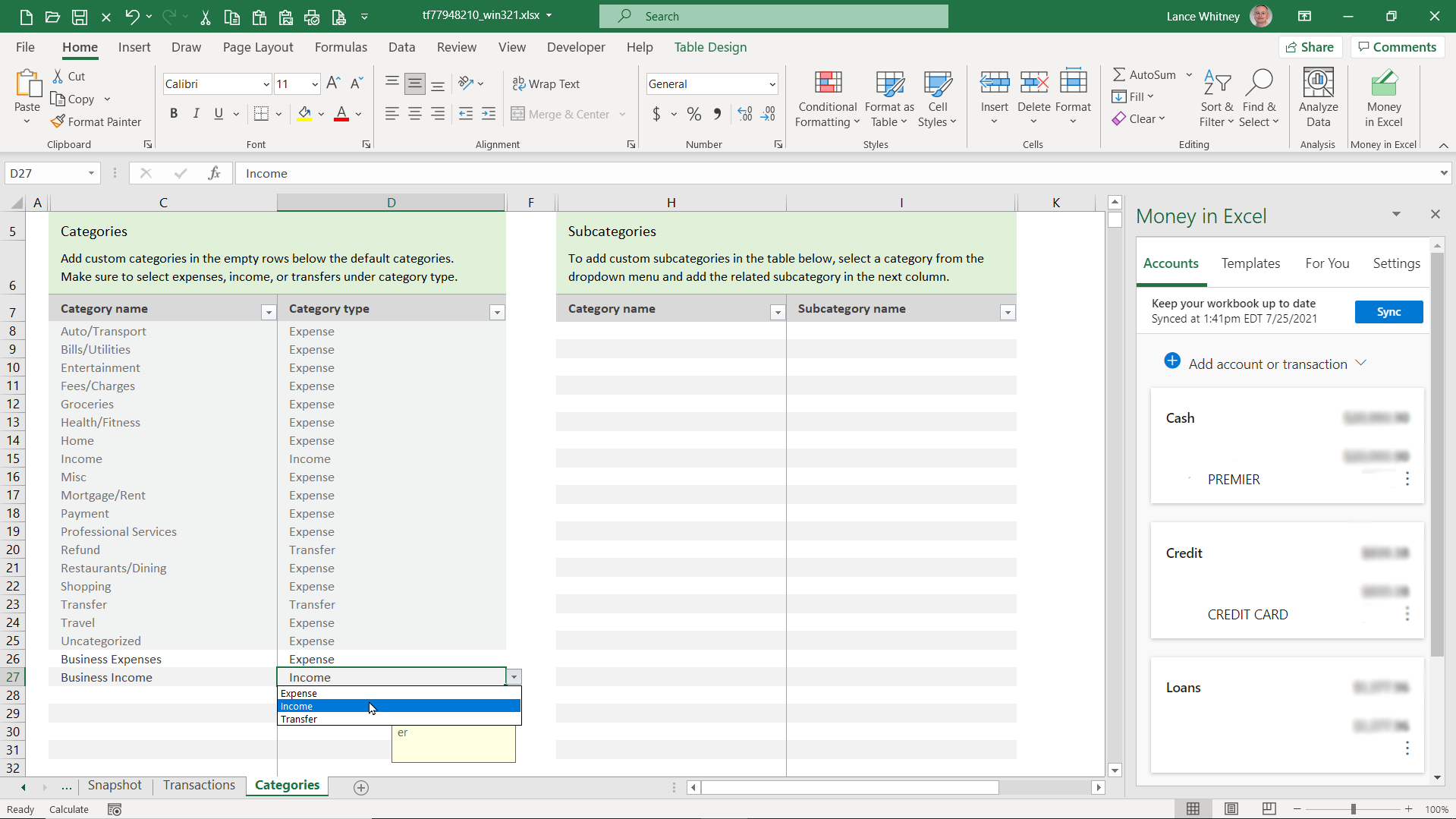The image size is (1456, 819).
Task: Open the Templates tab in Money in Excel
Action: tap(1250, 263)
